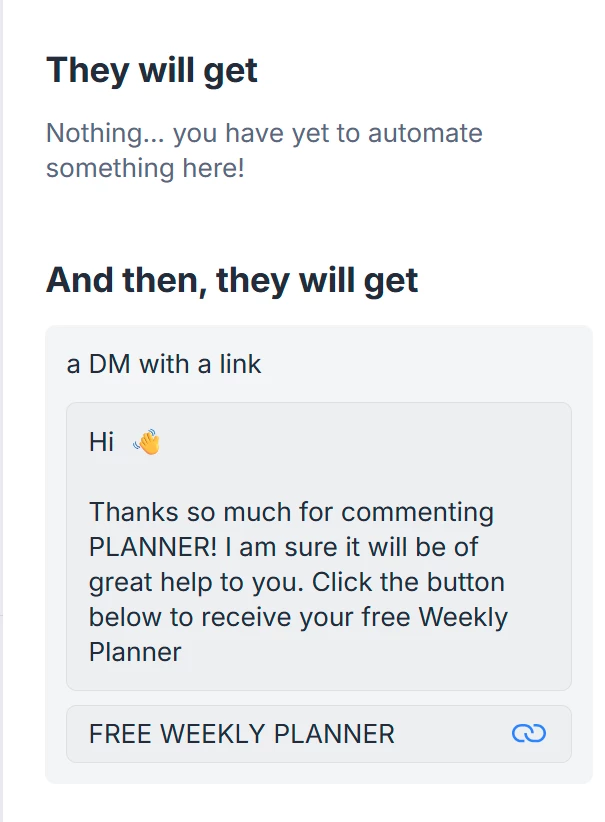Click the word "Weekly" in the message body
Screen dimensions: 605x822
[463, 617]
